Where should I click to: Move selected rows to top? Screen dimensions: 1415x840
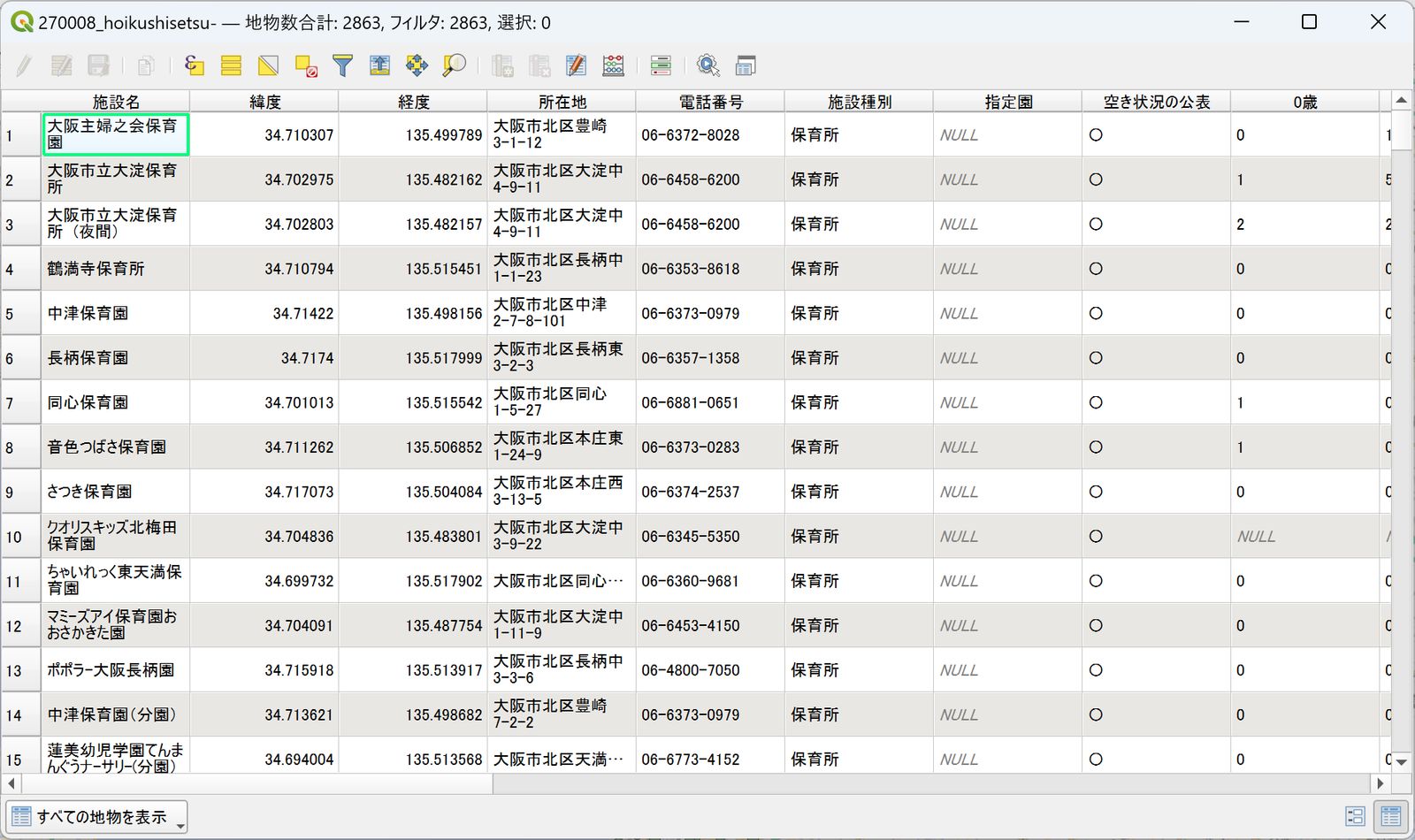(x=379, y=65)
